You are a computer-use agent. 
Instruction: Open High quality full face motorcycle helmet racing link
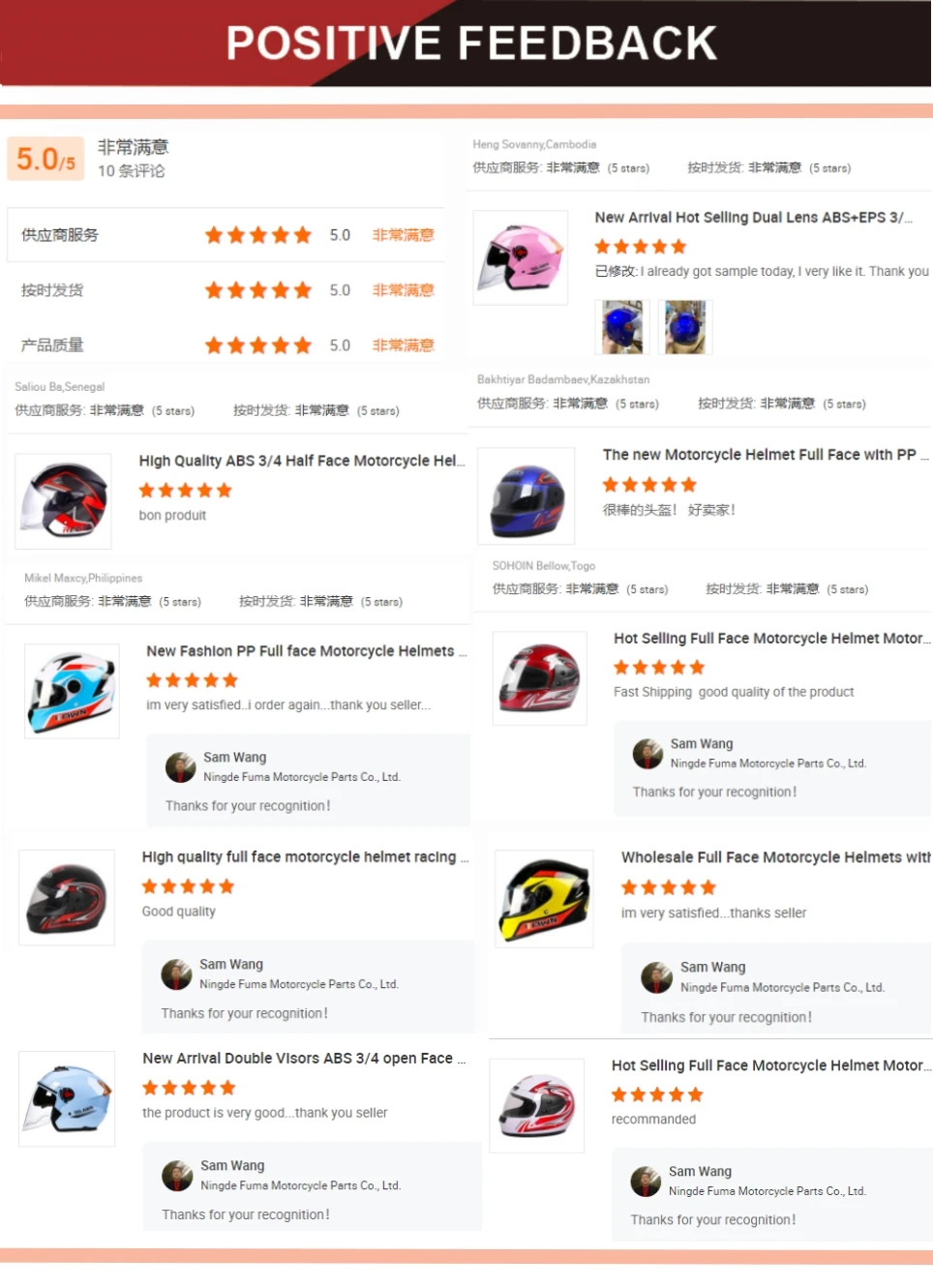(305, 857)
